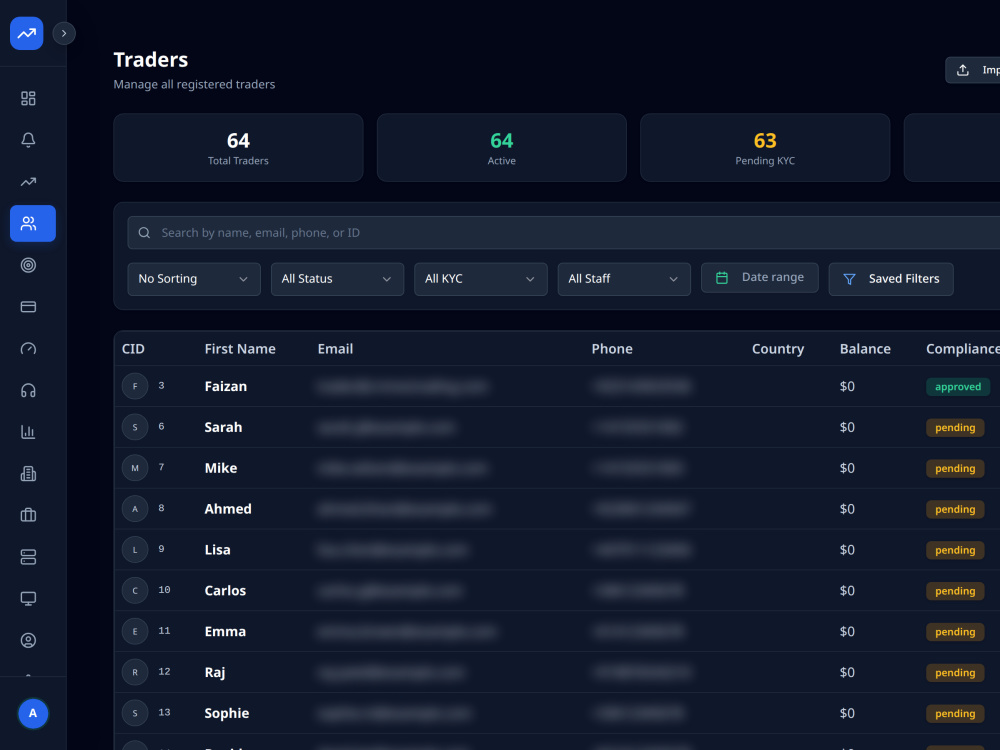The height and width of the screenshot is (750, 1000).
Task: Sort by CID column header
Action: (133, 349)
